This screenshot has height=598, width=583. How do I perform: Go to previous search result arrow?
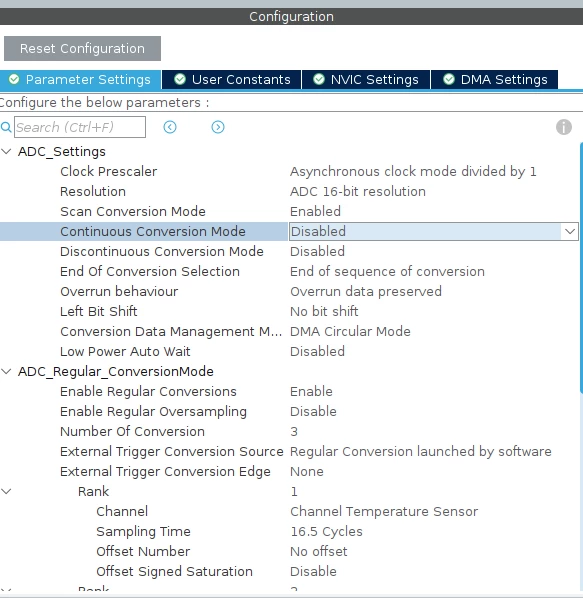pyautogui.click(x=170, y=127)
